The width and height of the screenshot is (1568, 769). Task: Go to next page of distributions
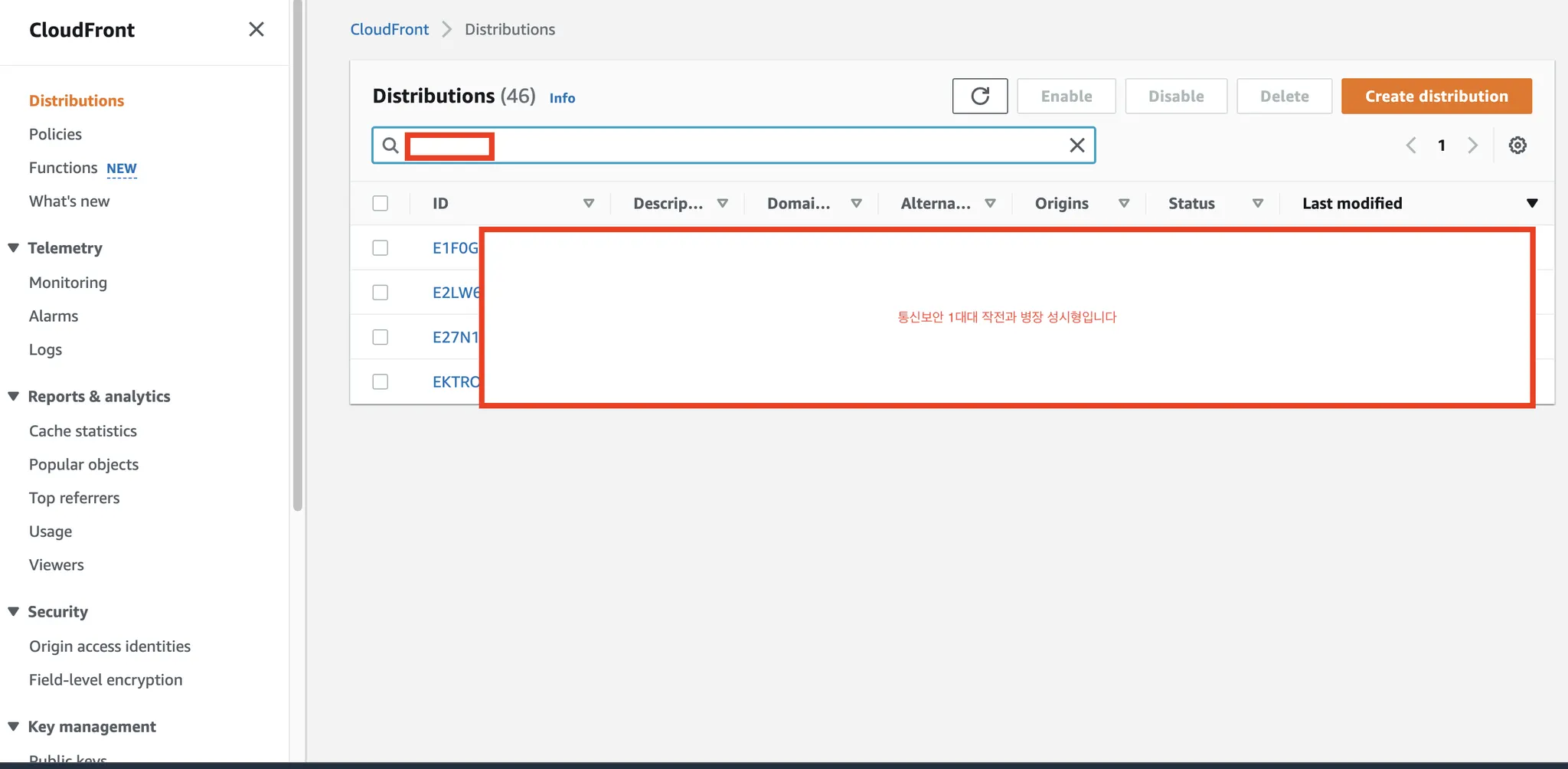[x=1472, y=145]
